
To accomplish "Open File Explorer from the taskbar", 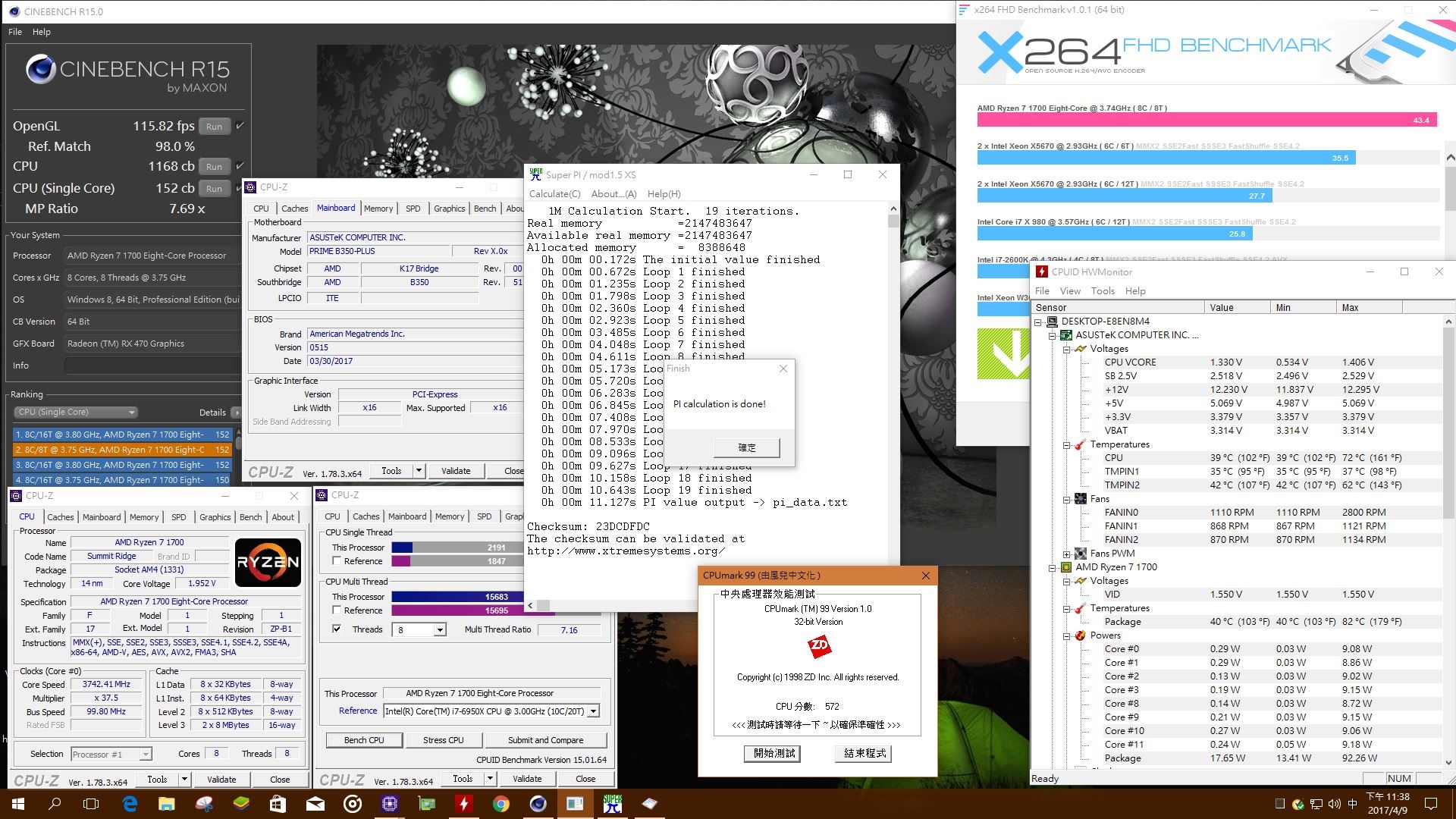I will tap(167, 804).
